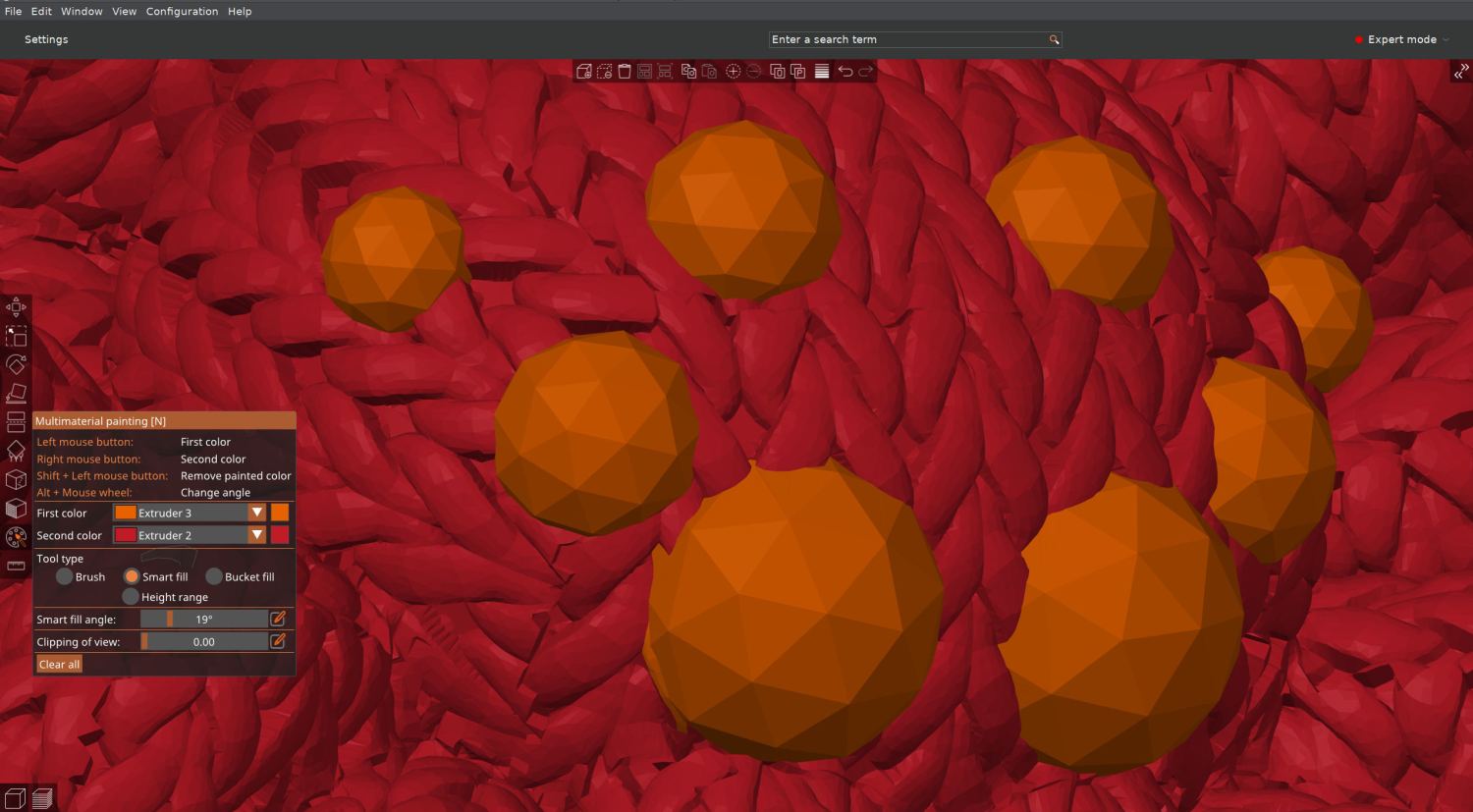Expand the collapsed right sidebar
This screenshot has width=1473, height=812.
pos(1461,72)
